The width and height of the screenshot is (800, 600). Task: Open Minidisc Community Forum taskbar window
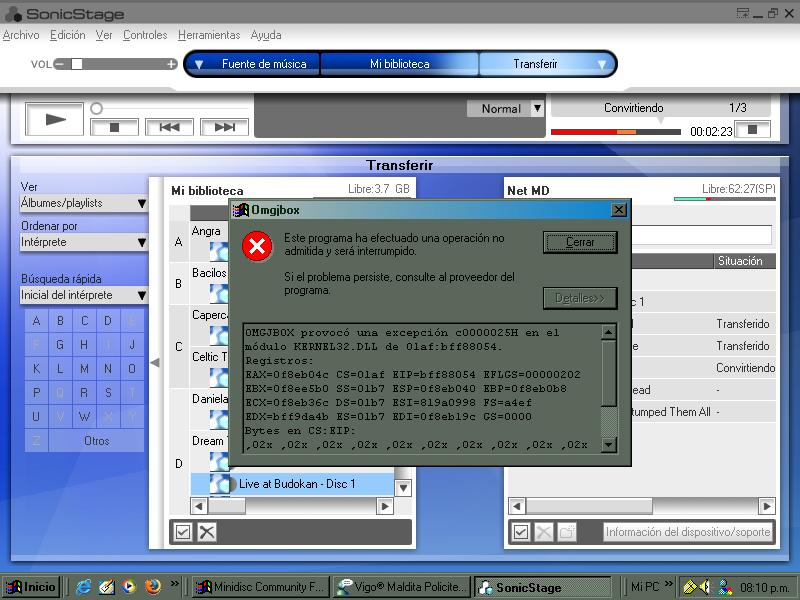tap(261, 587)
